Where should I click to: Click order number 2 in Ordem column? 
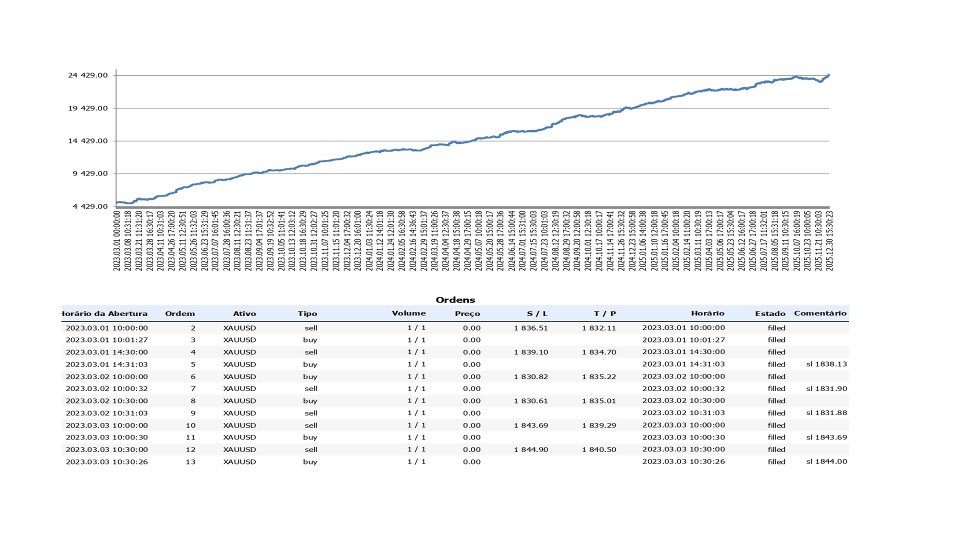coord(193,328)
